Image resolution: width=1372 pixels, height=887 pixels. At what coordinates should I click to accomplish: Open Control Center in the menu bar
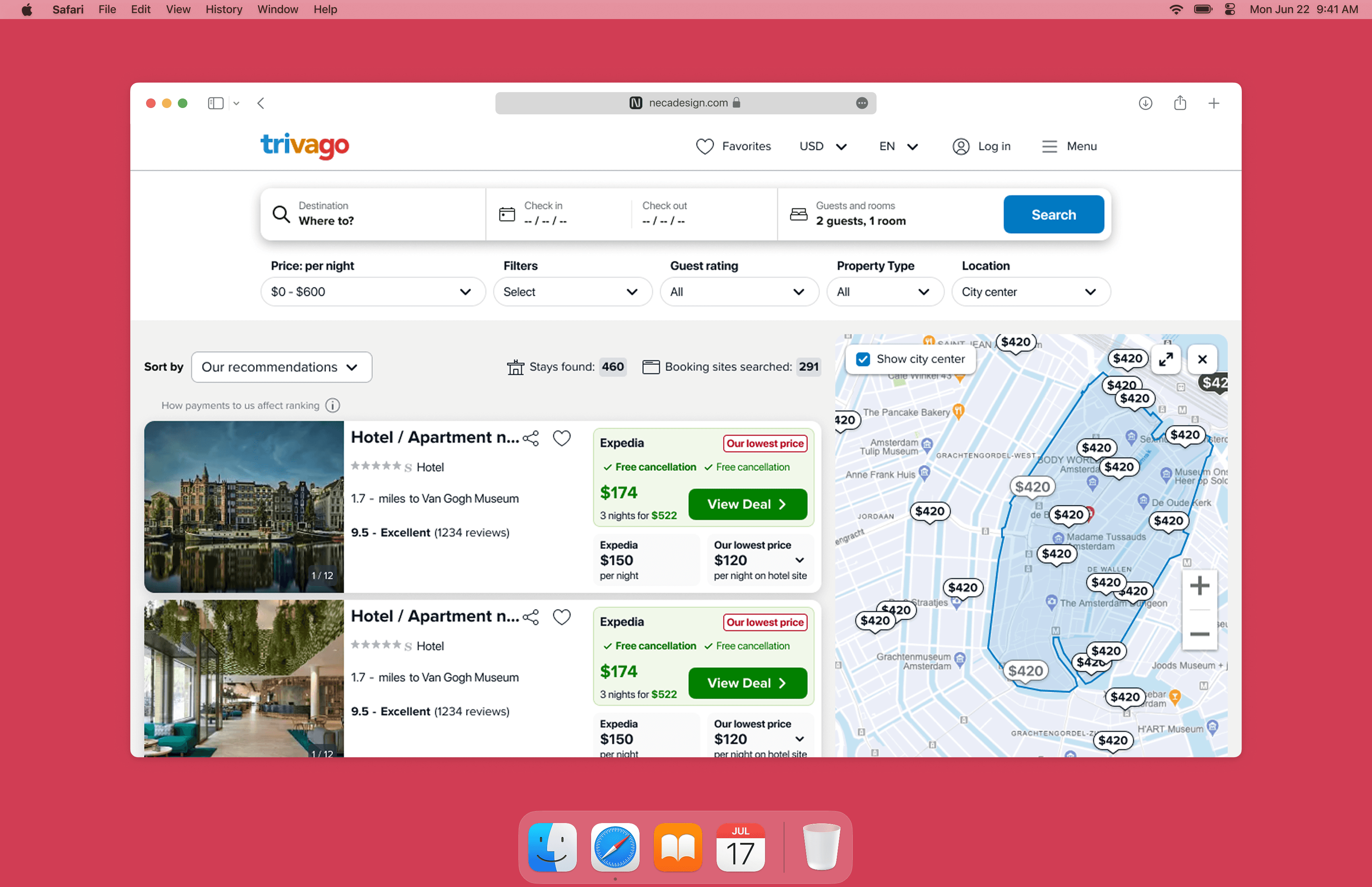(x=1230, y=9)
